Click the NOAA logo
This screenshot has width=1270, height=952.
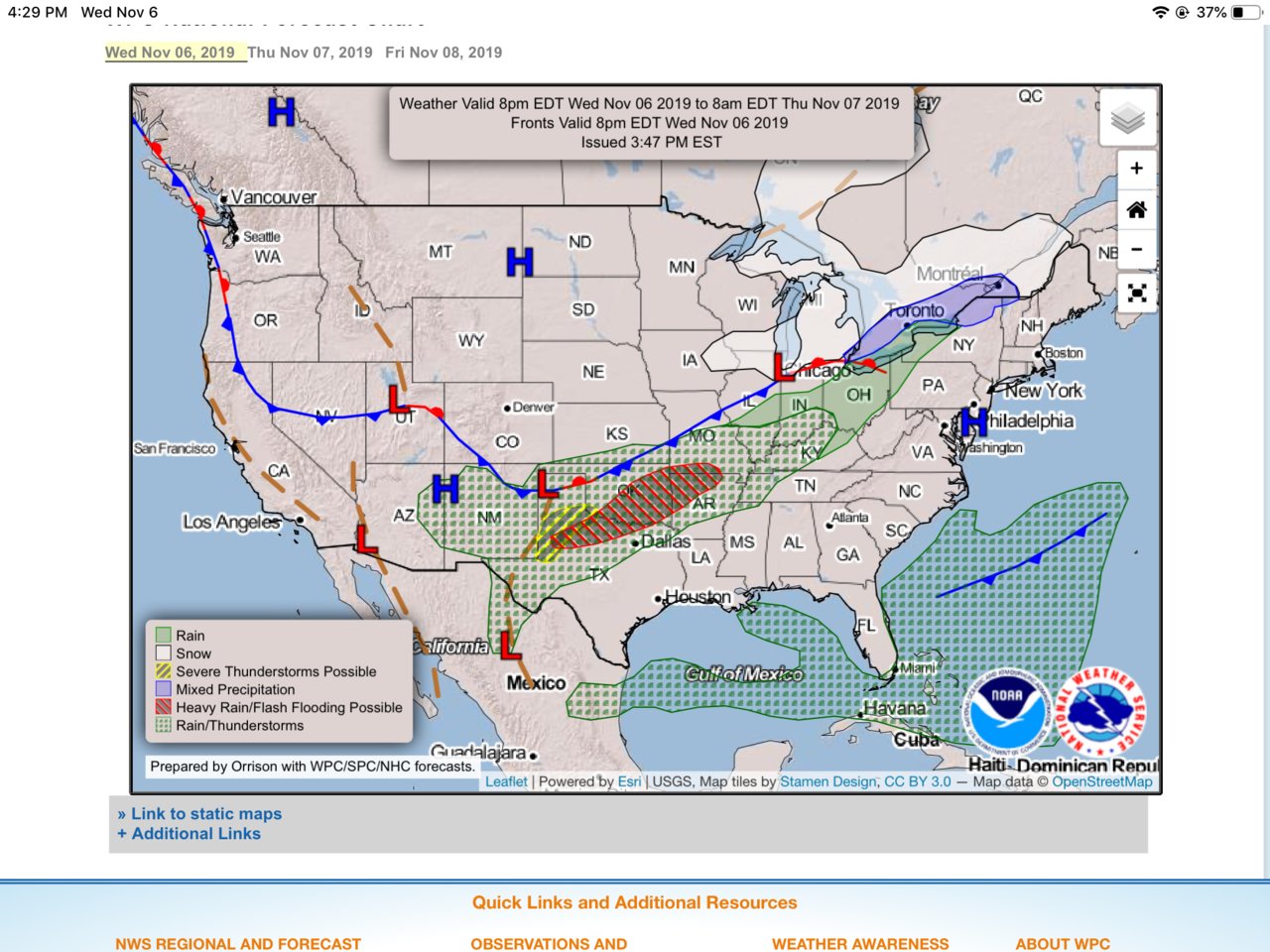tap(1008, 710)
